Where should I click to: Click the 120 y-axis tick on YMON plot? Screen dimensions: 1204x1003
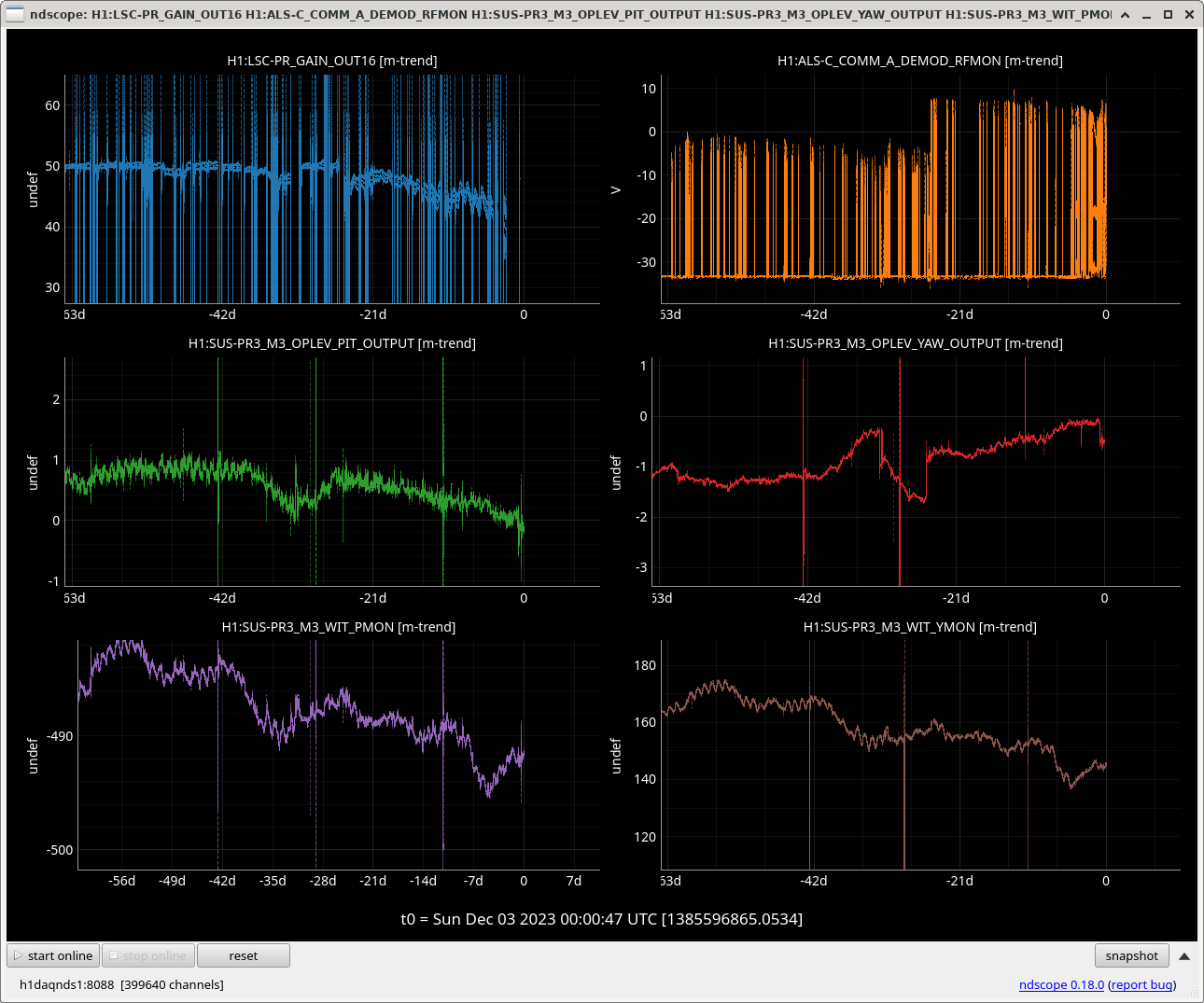[645, 837]
